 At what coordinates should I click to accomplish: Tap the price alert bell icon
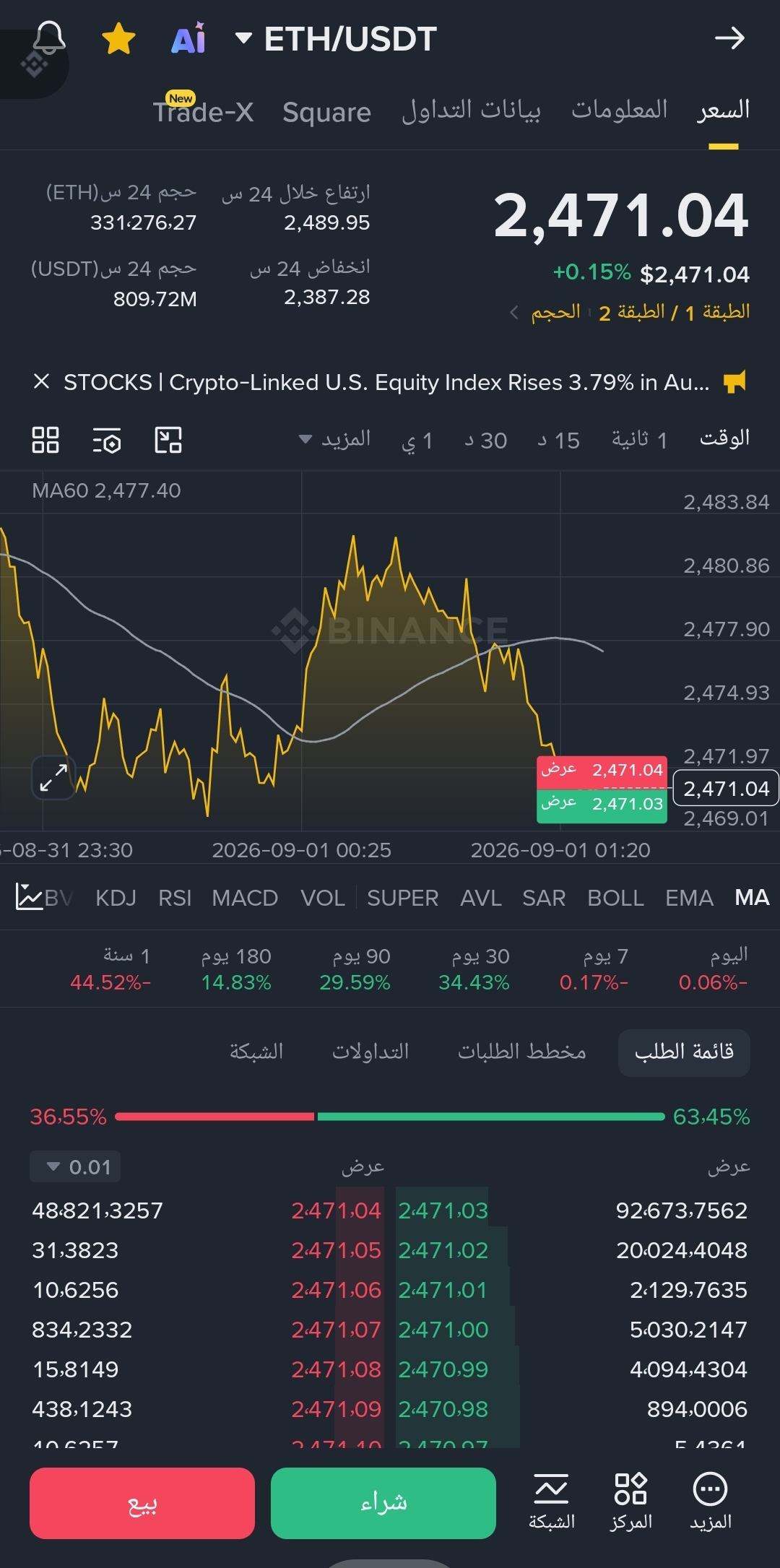(x=49, y=38)
